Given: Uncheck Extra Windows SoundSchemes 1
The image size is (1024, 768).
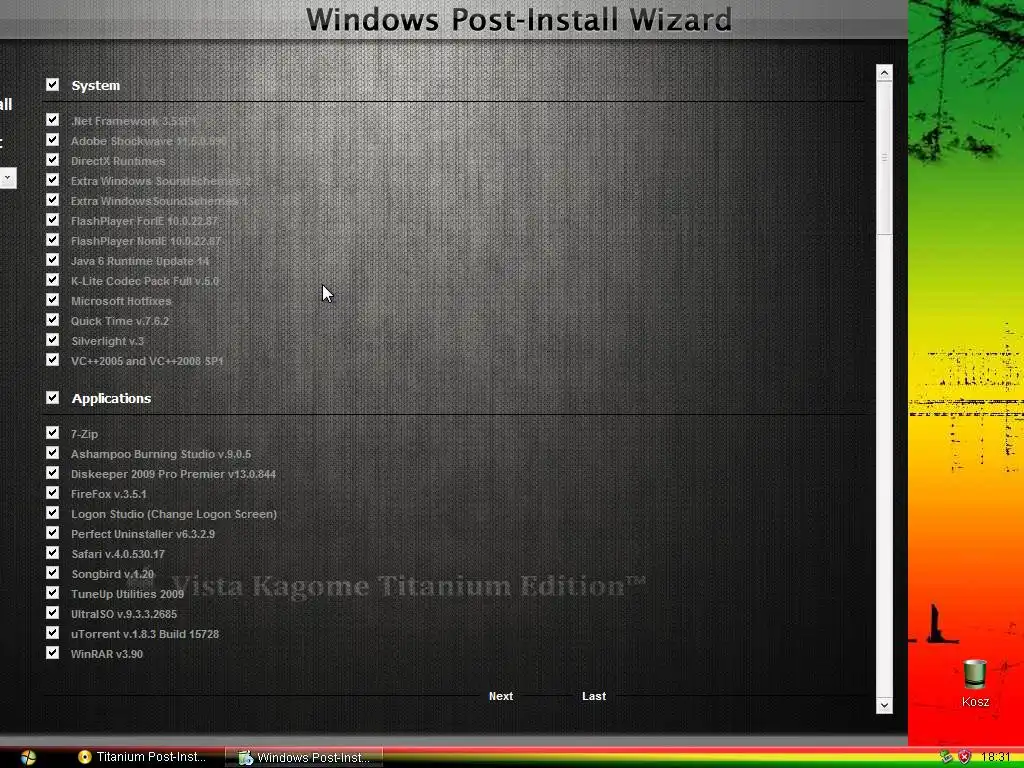Looking at the screenshot, I should (52, 200).
